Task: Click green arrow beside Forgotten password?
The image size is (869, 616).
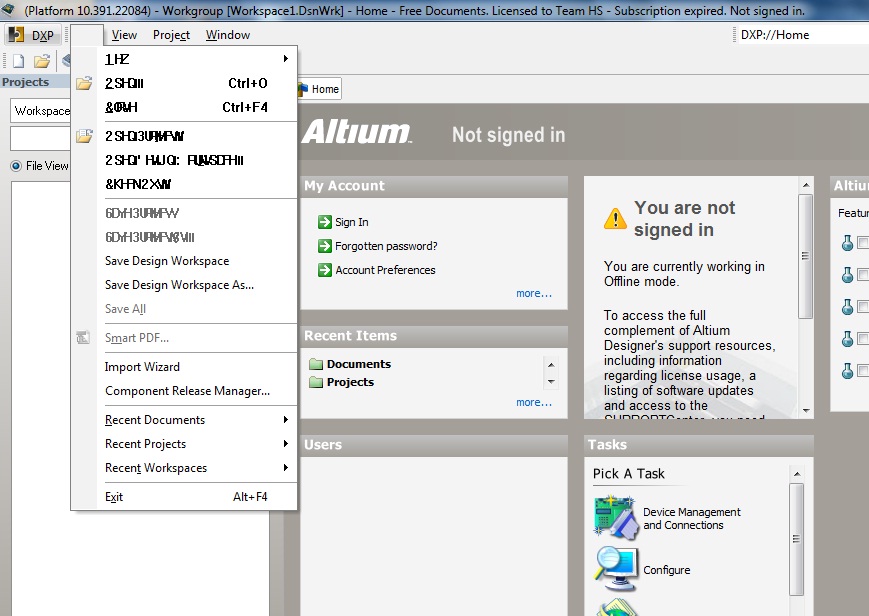Action: pyautogui.click(x=325, y=246)
